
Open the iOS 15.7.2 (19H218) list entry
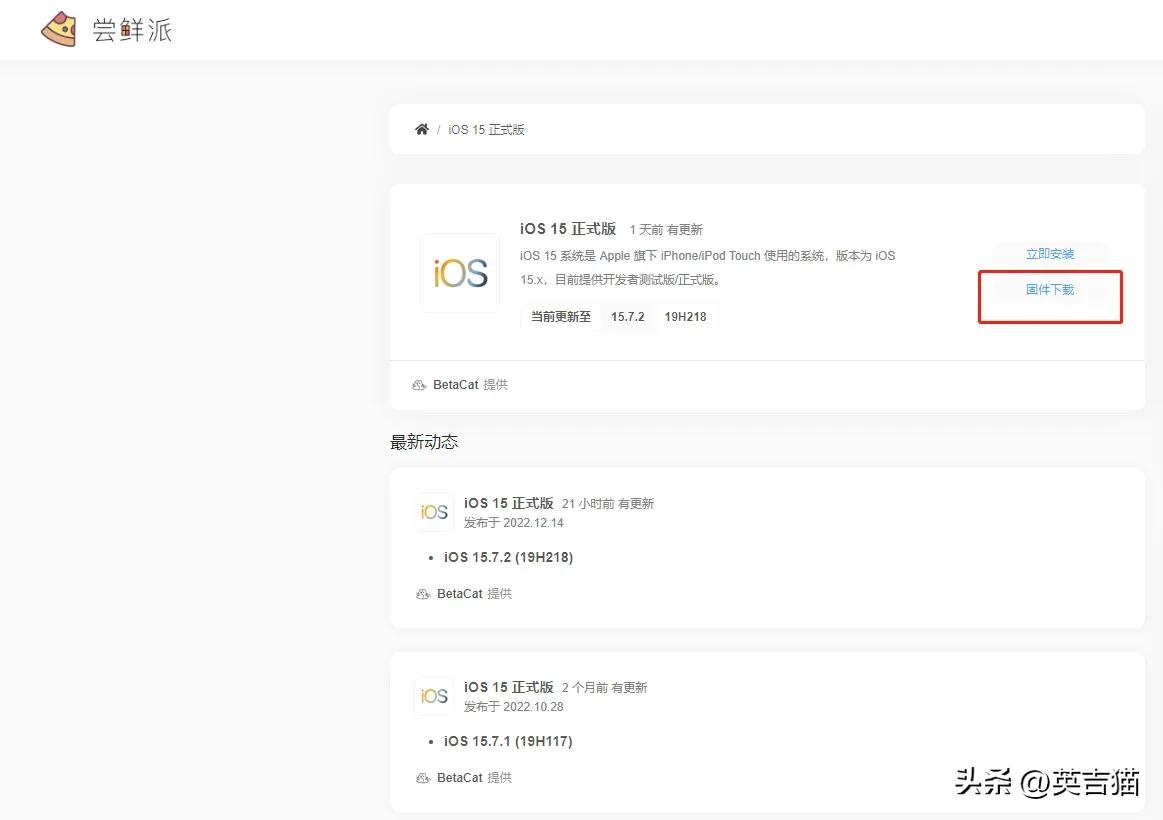[509, 557]
